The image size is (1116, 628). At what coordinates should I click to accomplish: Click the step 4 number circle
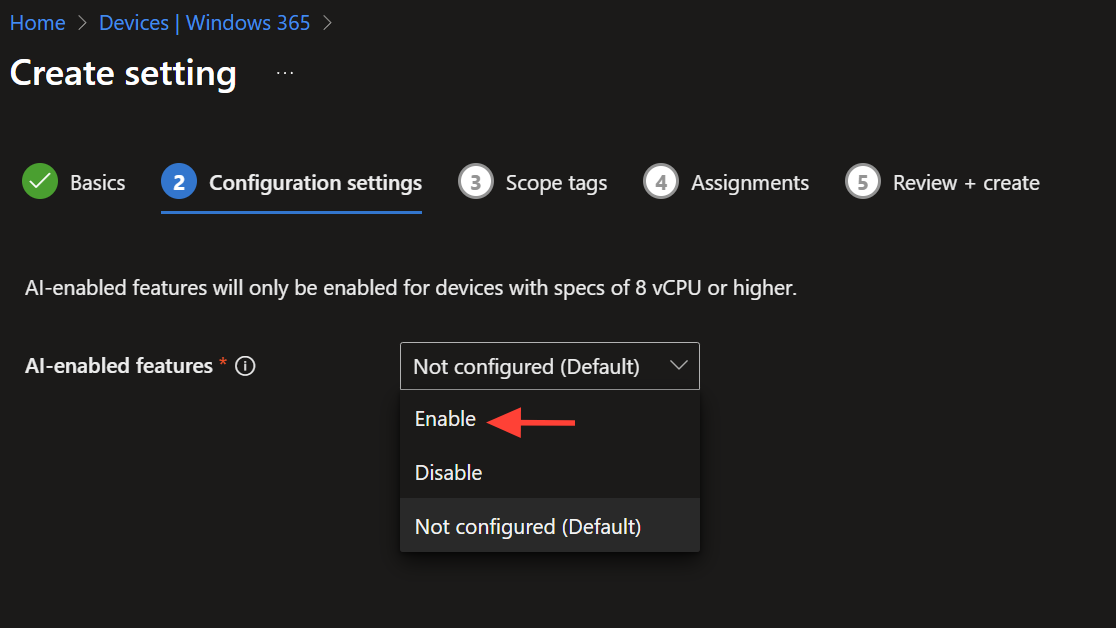661,182
